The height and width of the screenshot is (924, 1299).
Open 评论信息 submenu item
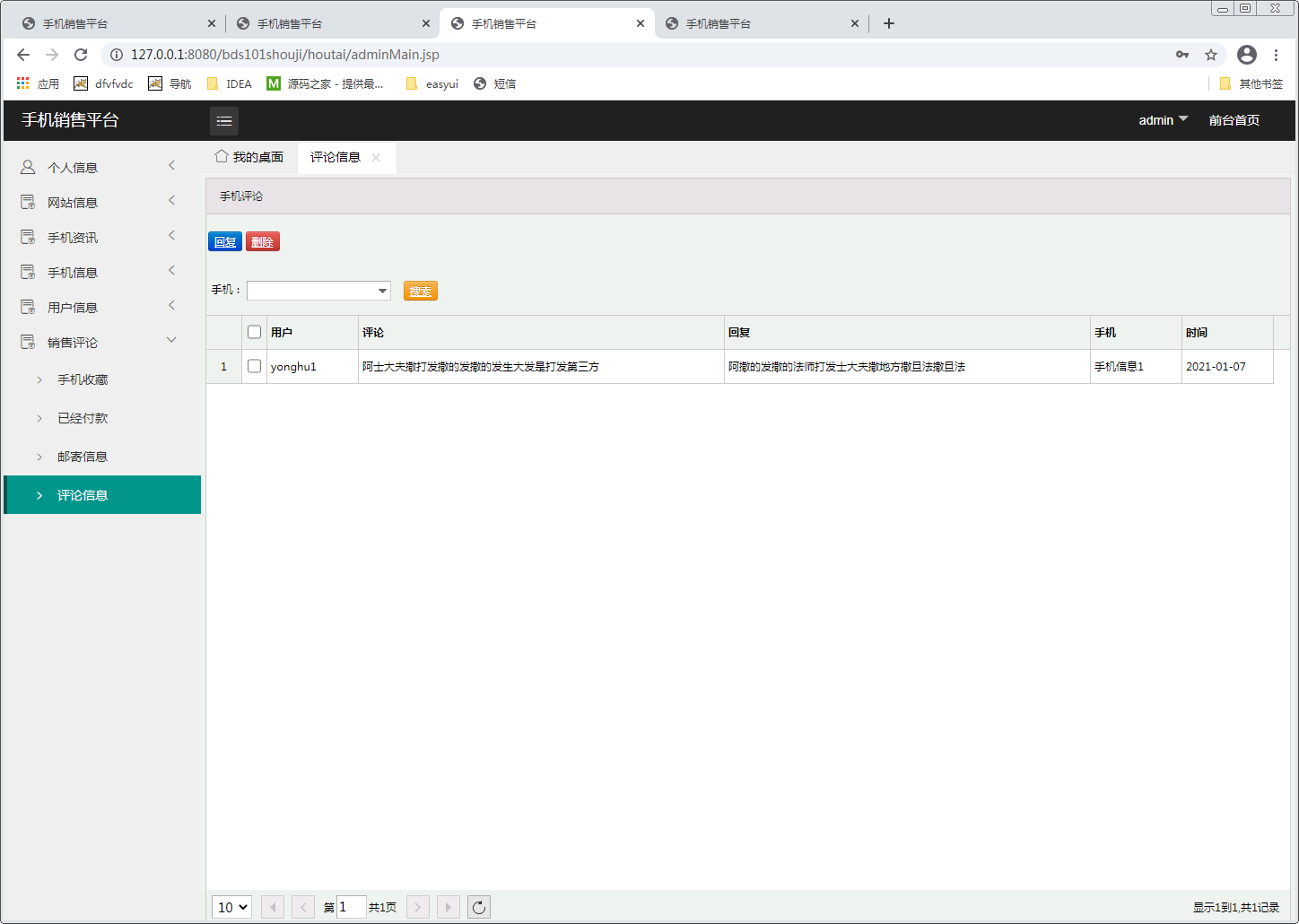(x=102, y=495)
